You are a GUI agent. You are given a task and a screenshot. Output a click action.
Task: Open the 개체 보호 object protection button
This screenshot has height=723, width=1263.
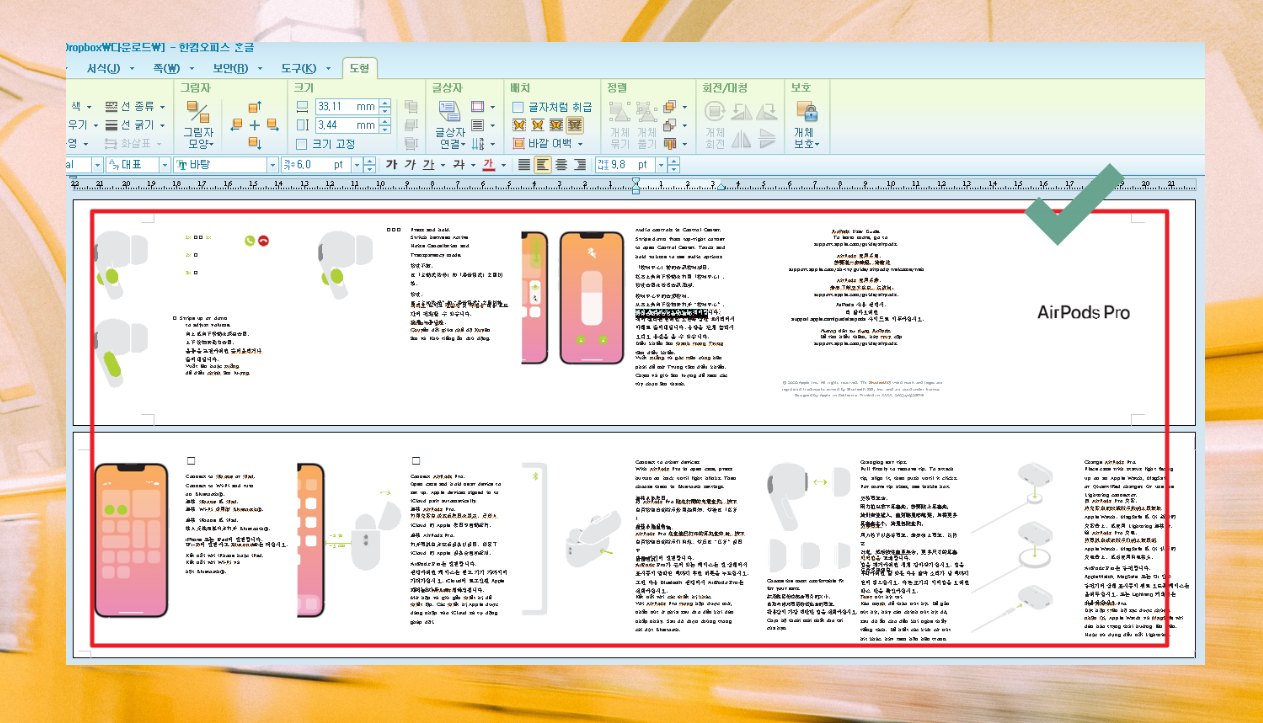[807, 125]
